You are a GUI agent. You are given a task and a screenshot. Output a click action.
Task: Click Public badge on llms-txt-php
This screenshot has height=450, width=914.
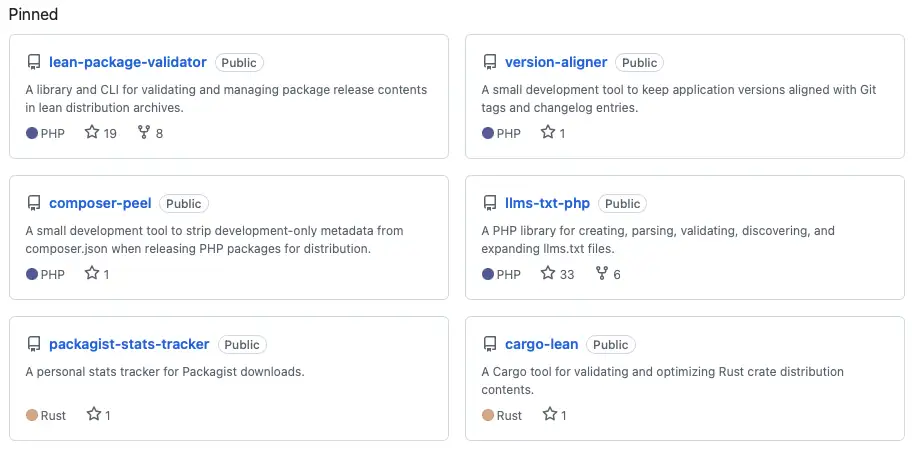[x=623, y=203]
